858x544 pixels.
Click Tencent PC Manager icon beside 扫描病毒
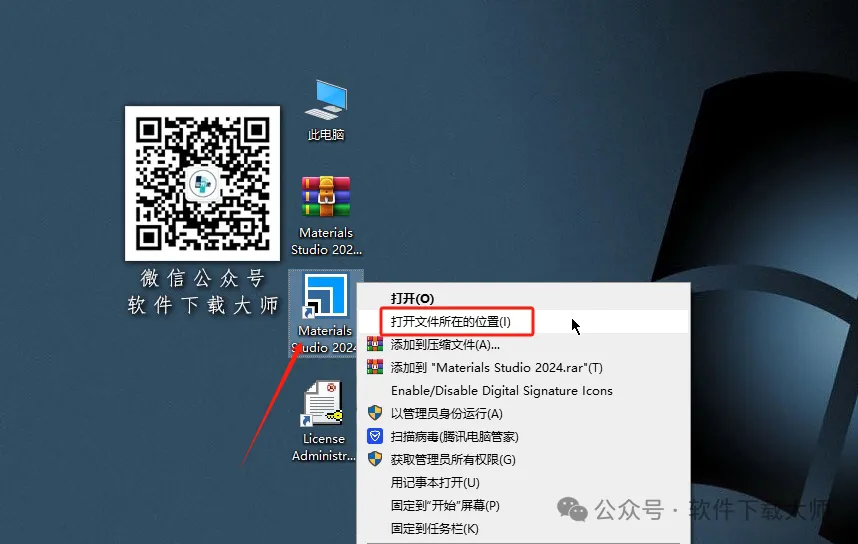pos(375,436)
